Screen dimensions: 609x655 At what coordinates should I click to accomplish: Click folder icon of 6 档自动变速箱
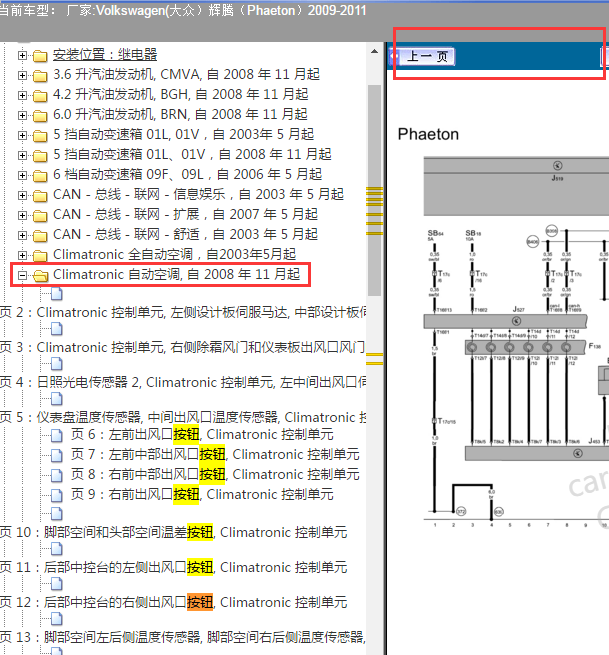click(x=40, y=175)
